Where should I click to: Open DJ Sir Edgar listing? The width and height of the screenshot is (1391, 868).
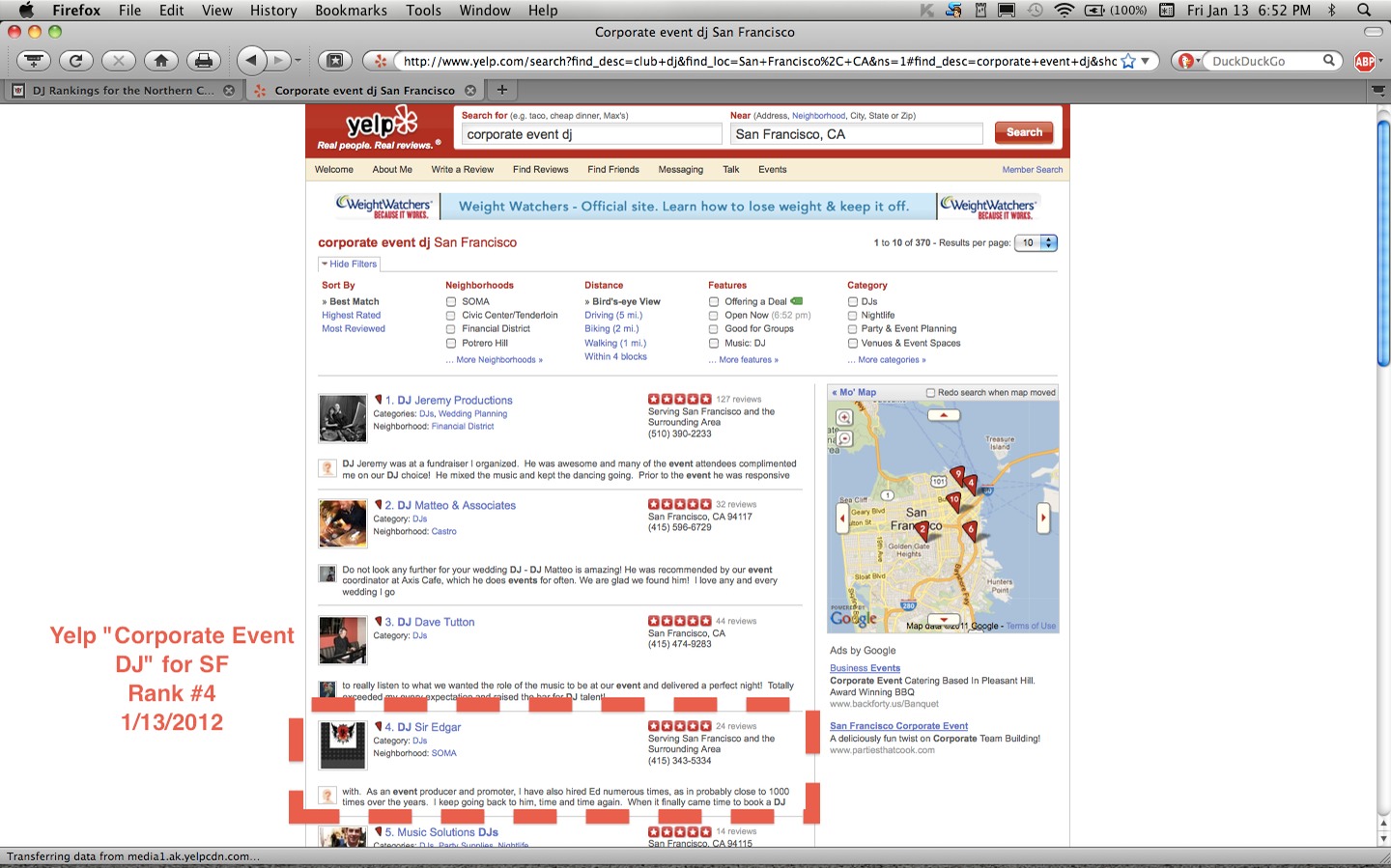(x=429, y=727)
